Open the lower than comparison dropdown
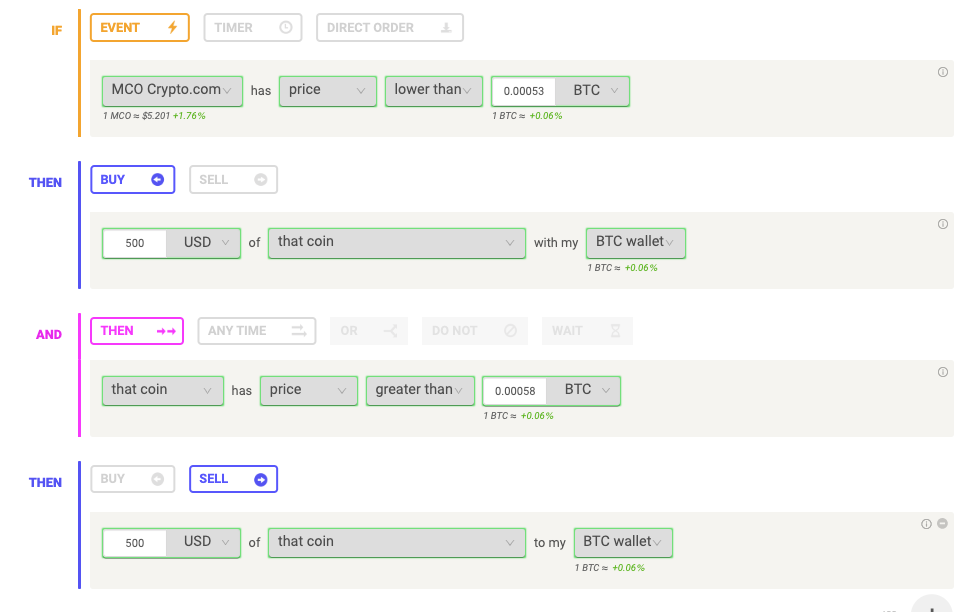Image resolution: width=977 pixels, height=612 pixels. pos(434,91)
